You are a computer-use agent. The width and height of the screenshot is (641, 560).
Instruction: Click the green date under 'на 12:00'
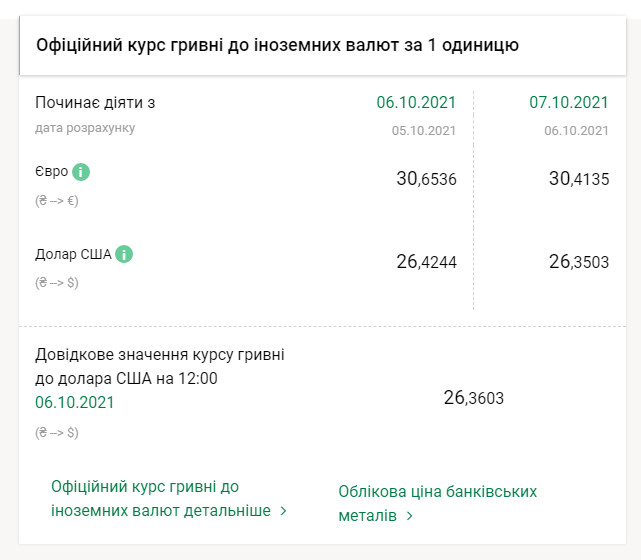75,402
